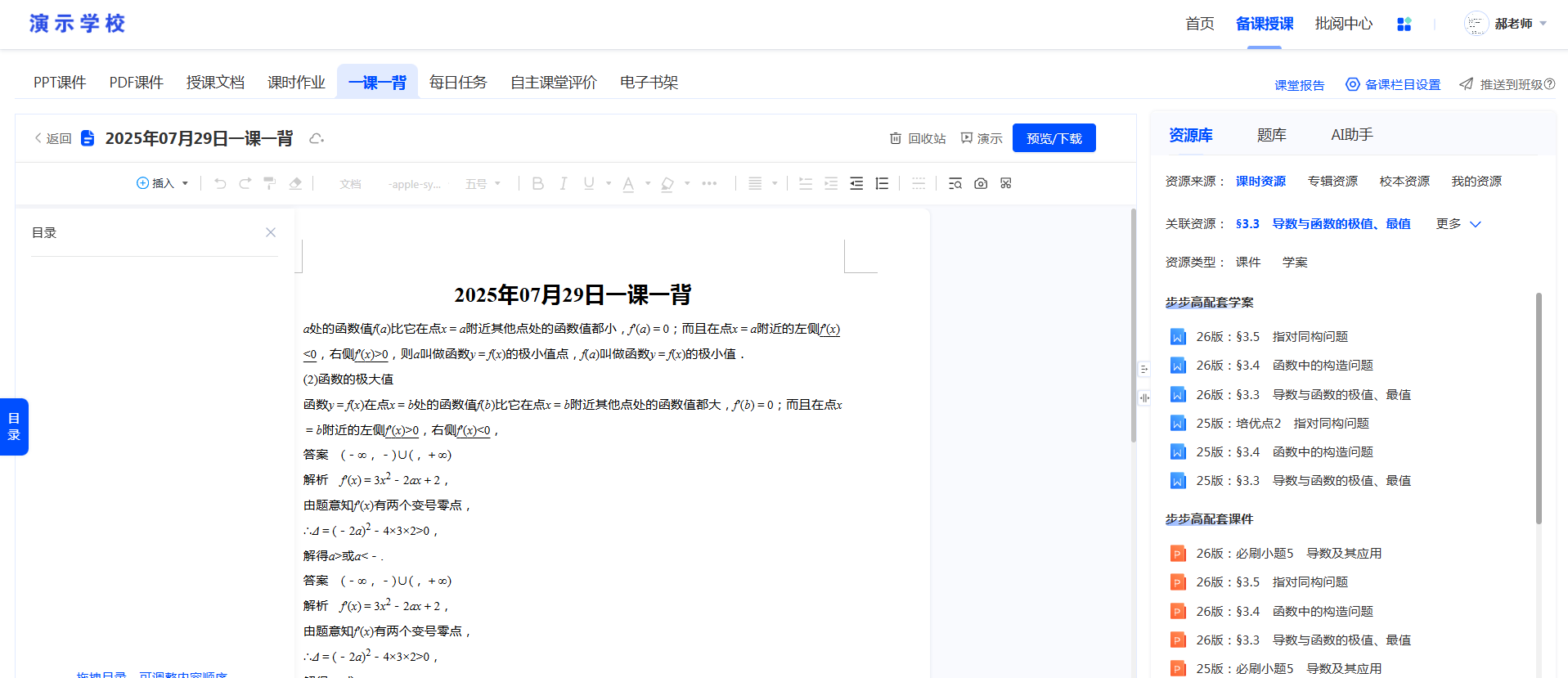Switch to 课时作业 tab
This screenshot has width=1568, height=678.
point(296,83)
